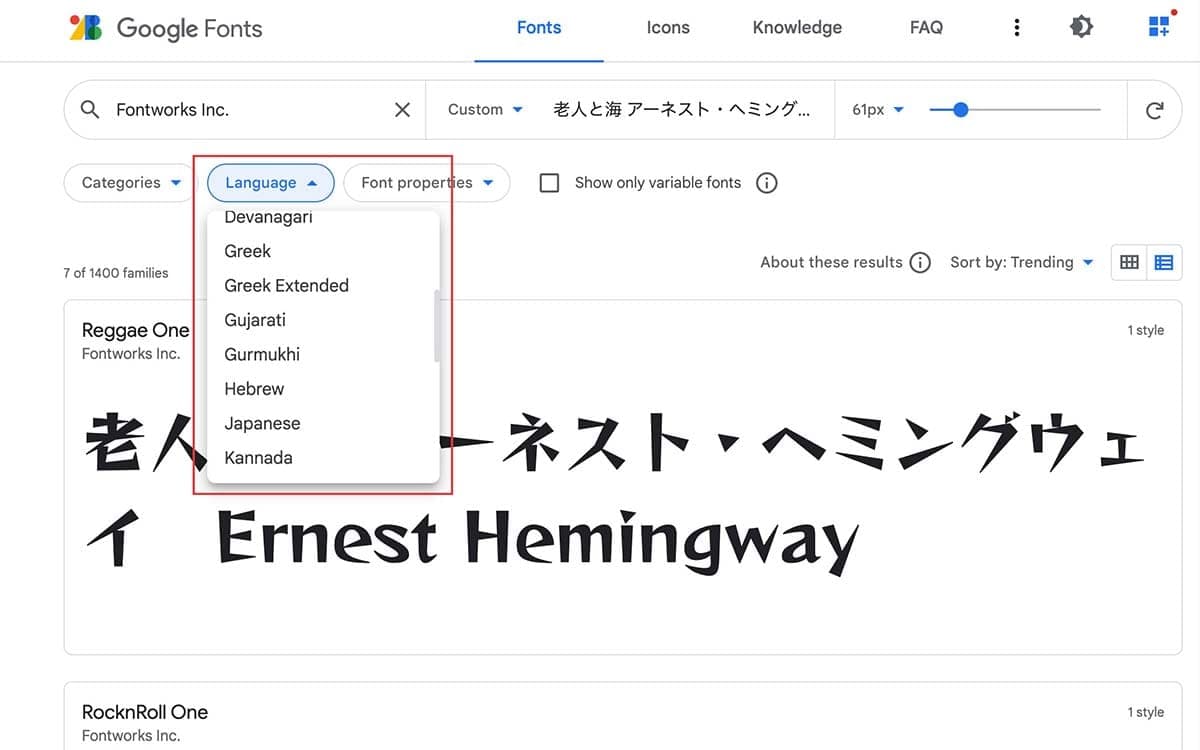Open the Reggae One font family
This screenshot has width=1200, height=750.
click(x=136, y=330)
